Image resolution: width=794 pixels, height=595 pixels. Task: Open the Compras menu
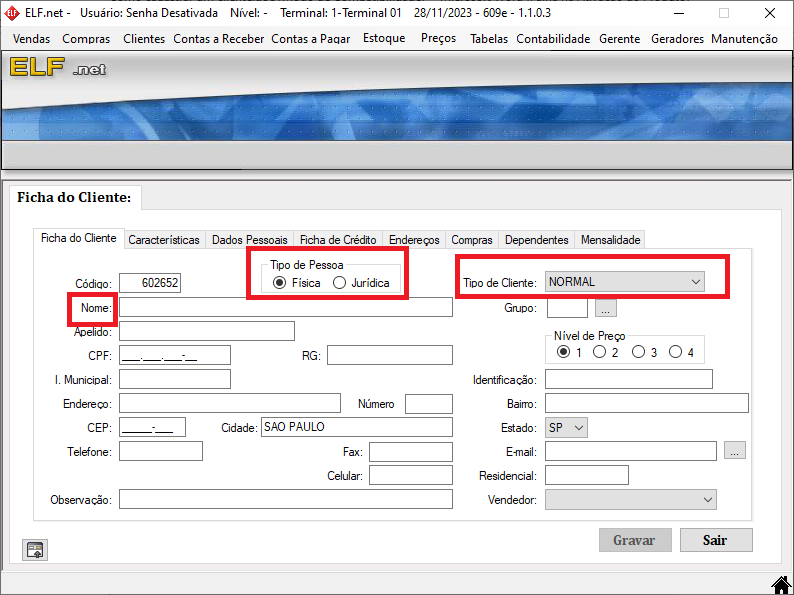[86, 39]
